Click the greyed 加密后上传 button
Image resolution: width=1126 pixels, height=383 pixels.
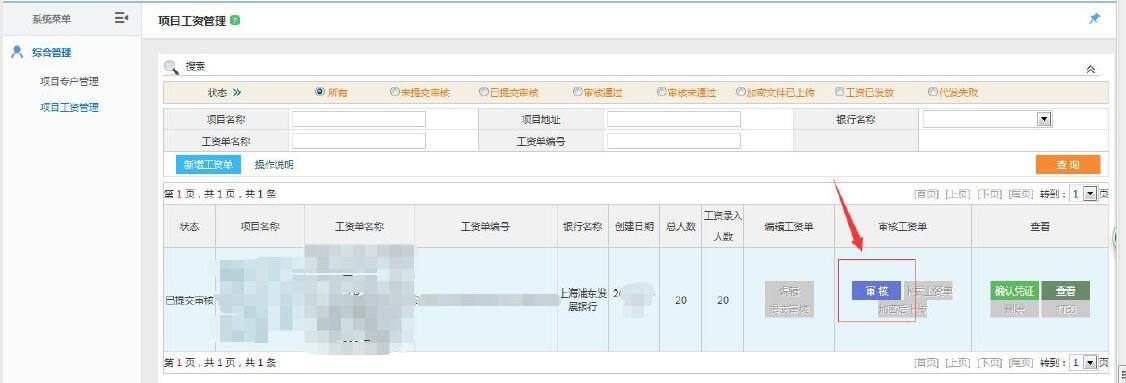pos(903,310)
